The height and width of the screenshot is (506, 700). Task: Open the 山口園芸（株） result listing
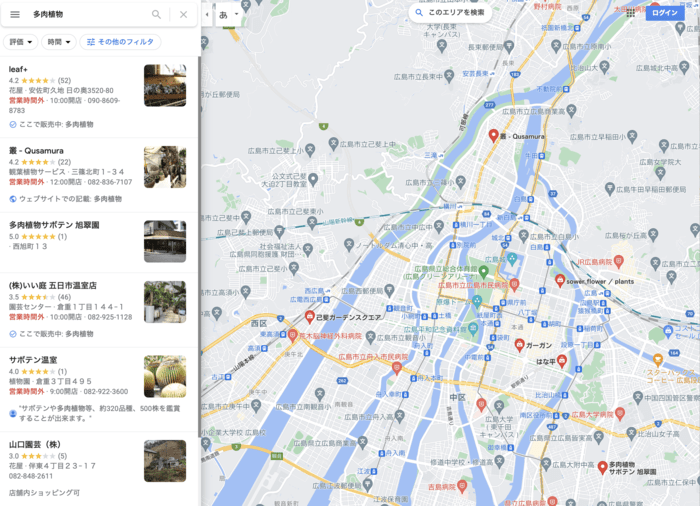[99, 469]
